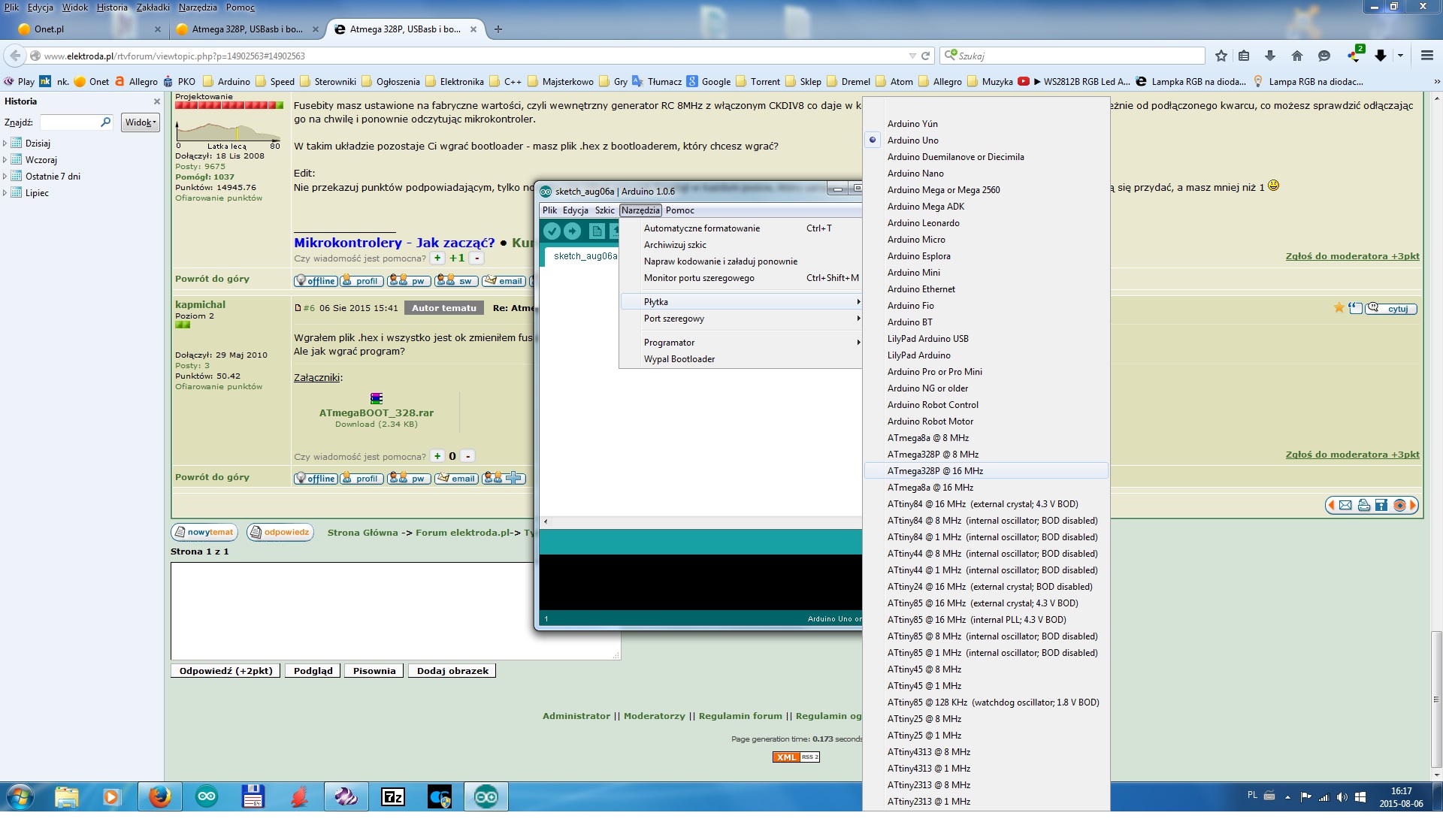
Task: Bookmark page with star icon
Action: pos(1221,56)
